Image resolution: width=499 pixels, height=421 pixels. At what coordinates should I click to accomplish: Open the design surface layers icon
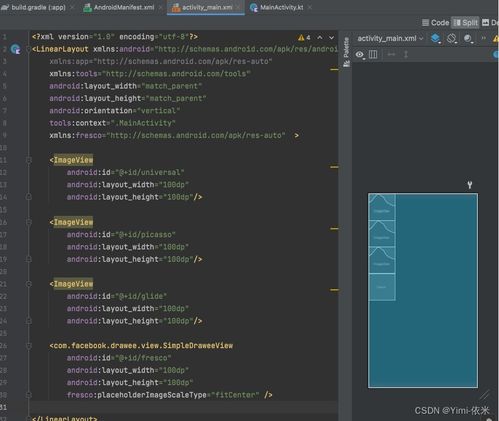[435, 39]
